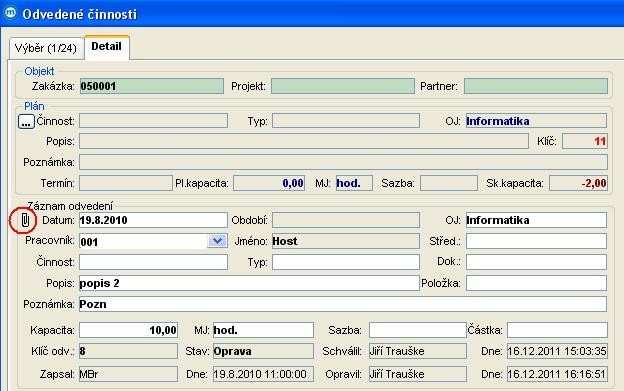Click the Položka field
624x391 pixels.
pos(536,283)
